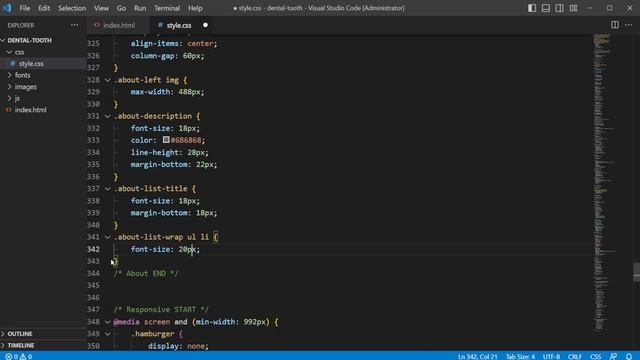Open the Terminal menu

[167, 8]
